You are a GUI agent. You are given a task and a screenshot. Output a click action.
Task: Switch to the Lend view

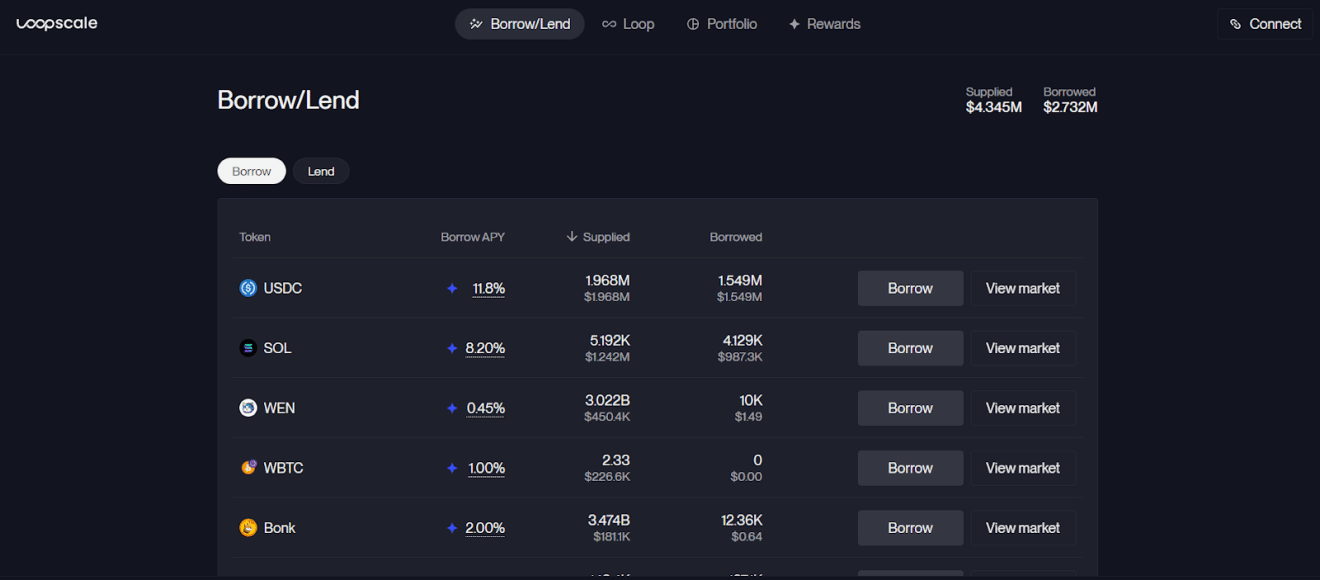(x=320, y=171)
